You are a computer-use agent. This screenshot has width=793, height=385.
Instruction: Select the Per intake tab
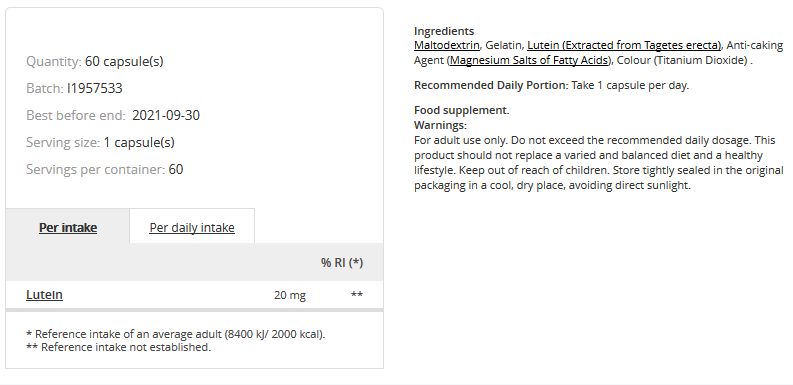[x=68, y=228]
